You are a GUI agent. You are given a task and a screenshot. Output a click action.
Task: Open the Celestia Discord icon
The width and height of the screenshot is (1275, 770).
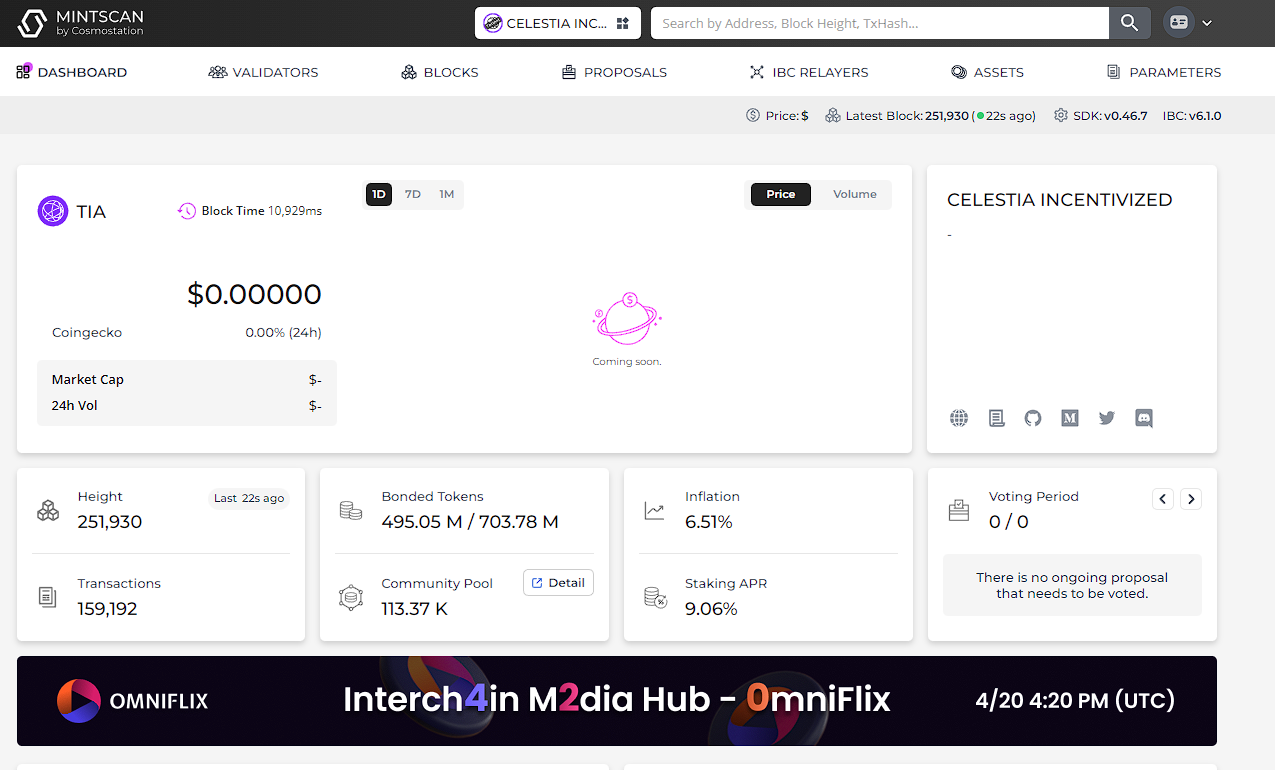(1143, 418)
